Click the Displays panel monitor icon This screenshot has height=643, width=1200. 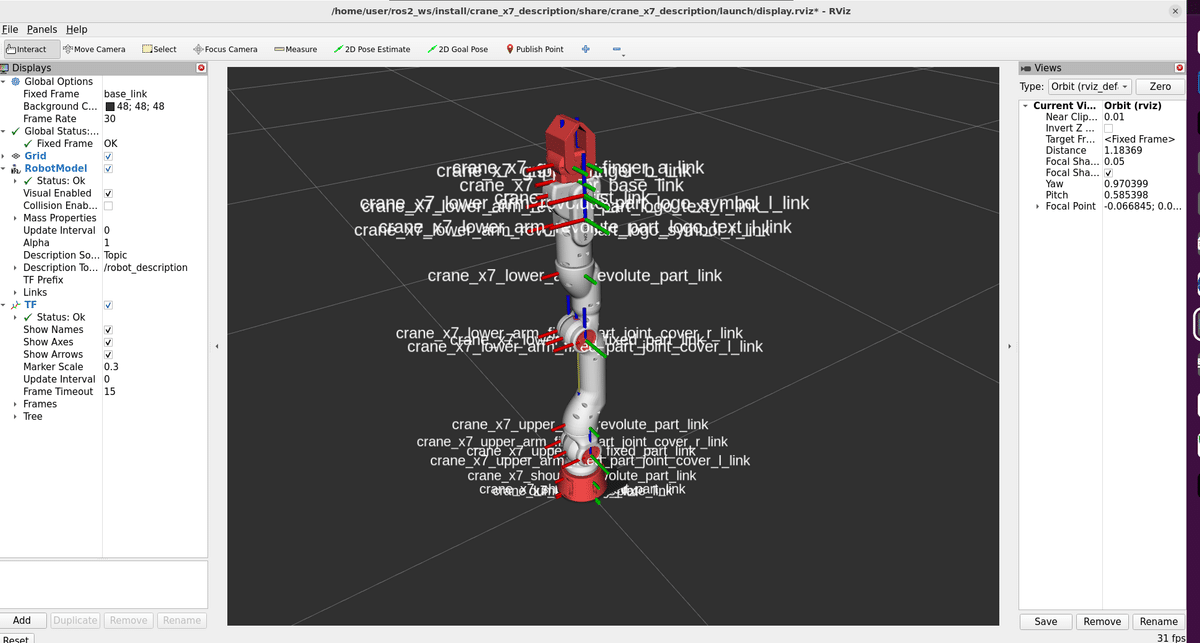5,68
